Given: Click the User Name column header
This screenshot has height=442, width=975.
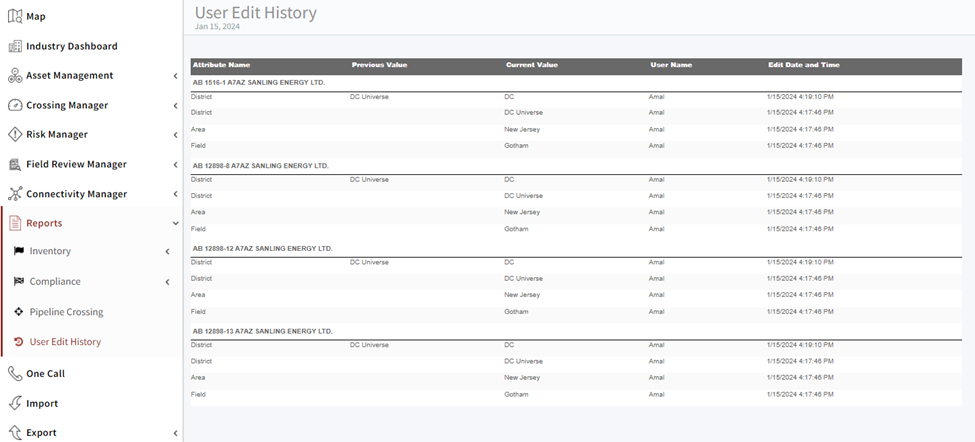Looking at the screenshot, I should (671, 65).
